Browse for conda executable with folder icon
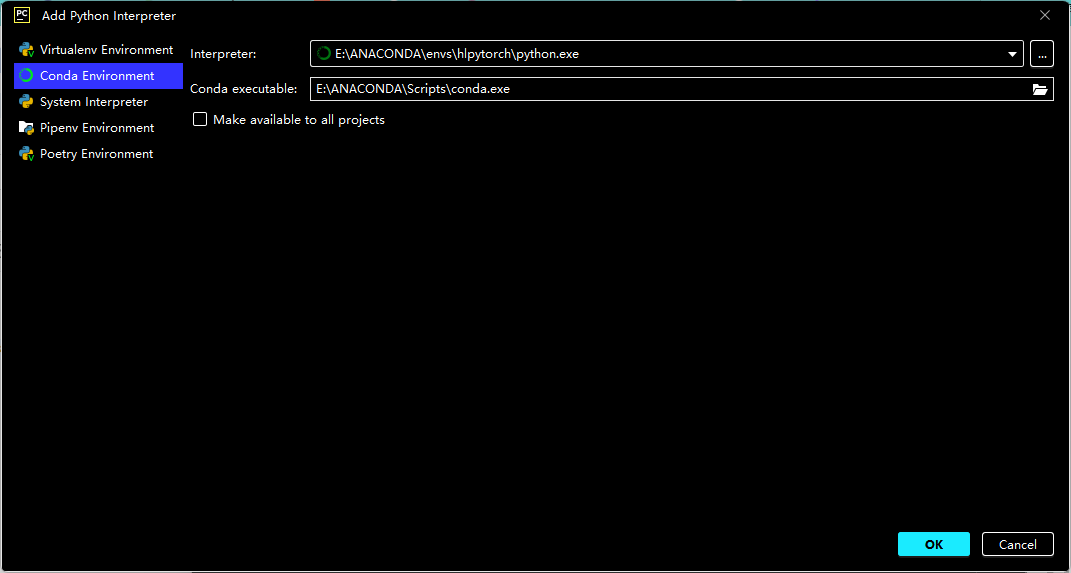Image resolution: width=1071 pixels, height=573 pixels. (1040, 89)
